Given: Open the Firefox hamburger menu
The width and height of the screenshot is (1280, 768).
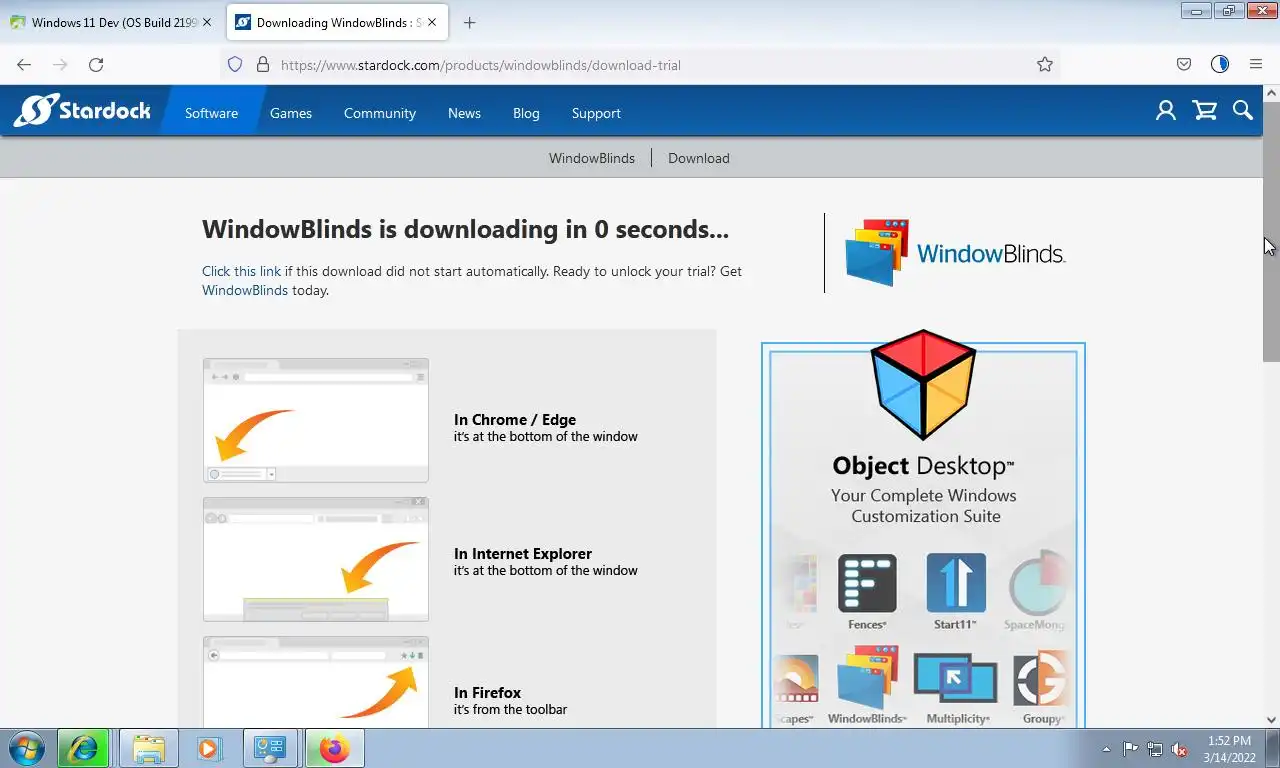Looking at the screenshot, I should pyautogui.click(x=1256, y=65).
